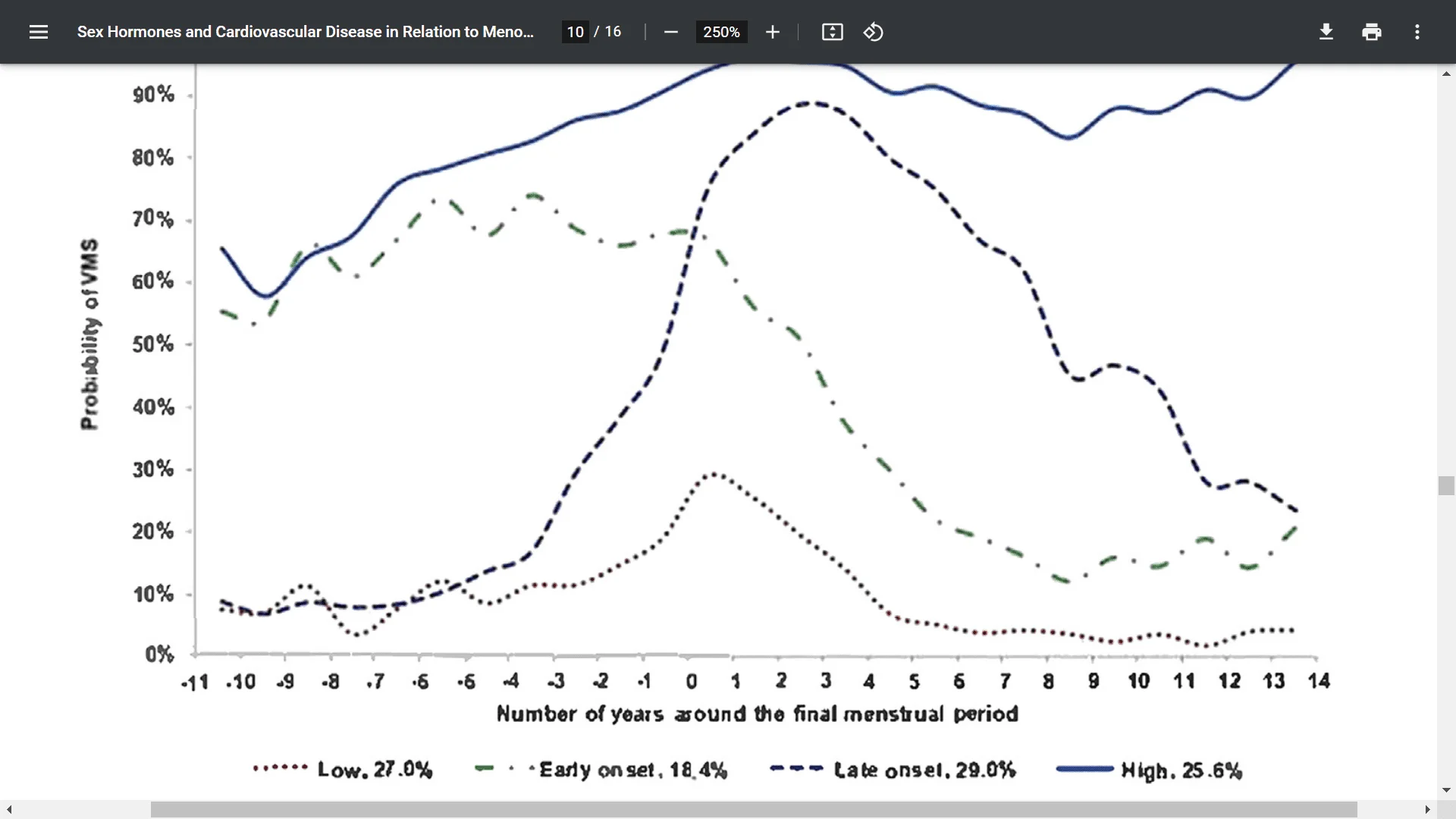This screenshot has height=819, width=1456.
Task: Open the more actions three-dot menu
Action: coord(1417,32)
